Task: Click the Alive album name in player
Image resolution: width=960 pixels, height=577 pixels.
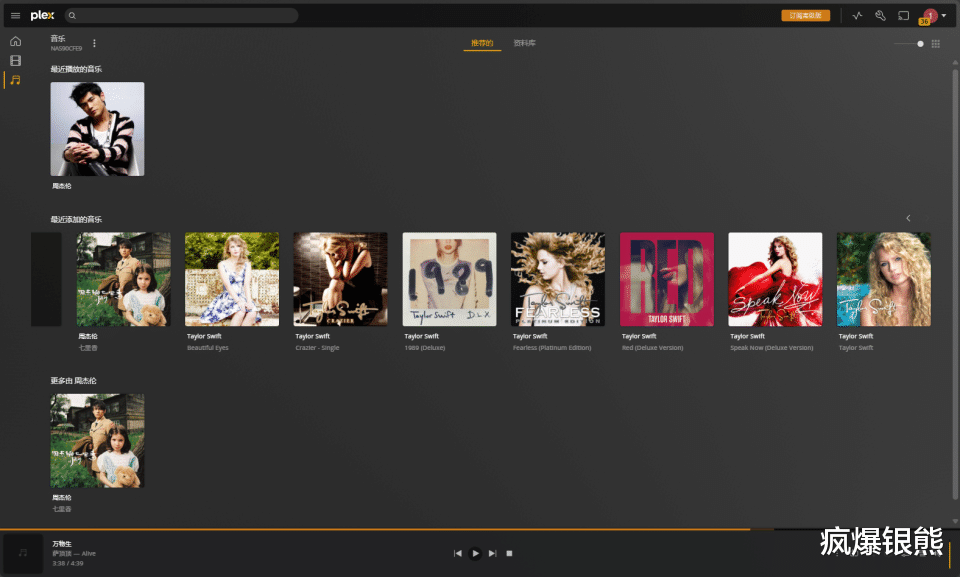Action: [89, 554]
